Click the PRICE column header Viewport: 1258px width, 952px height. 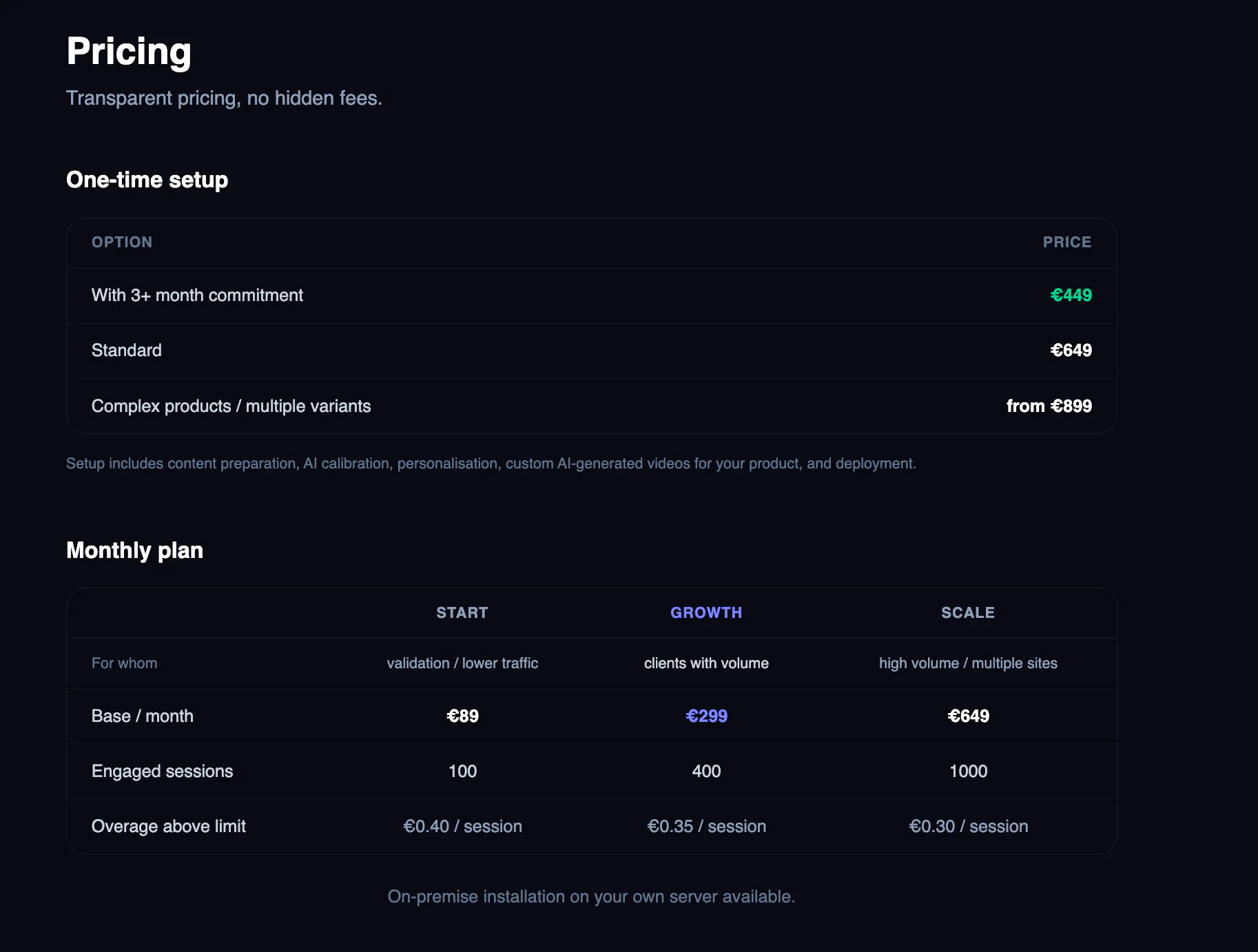click(x=1066, y=242)
